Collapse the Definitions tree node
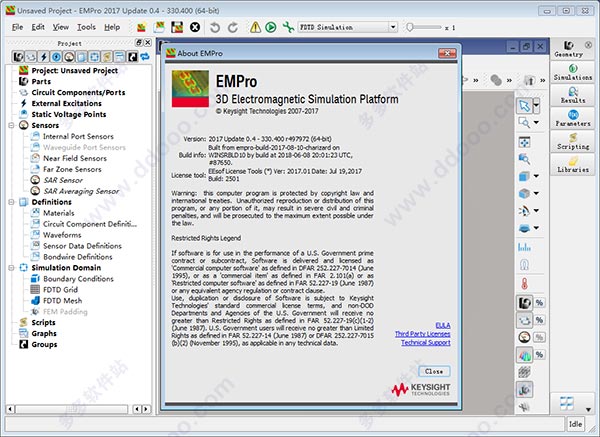Screen dimensions: 600x437 [11, 202]
